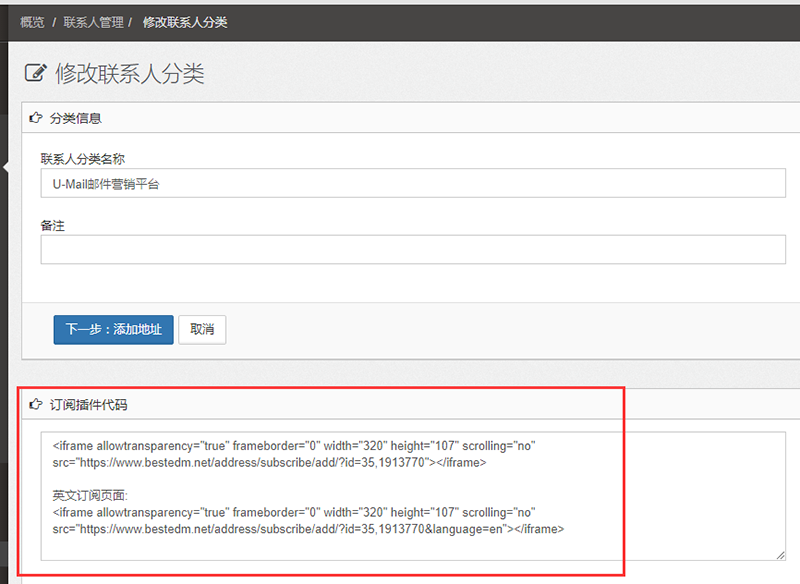The height and width of the screenshot is (584, 800).
Task: Click into the 备注 text field
Action: click(x=412, y=250)
